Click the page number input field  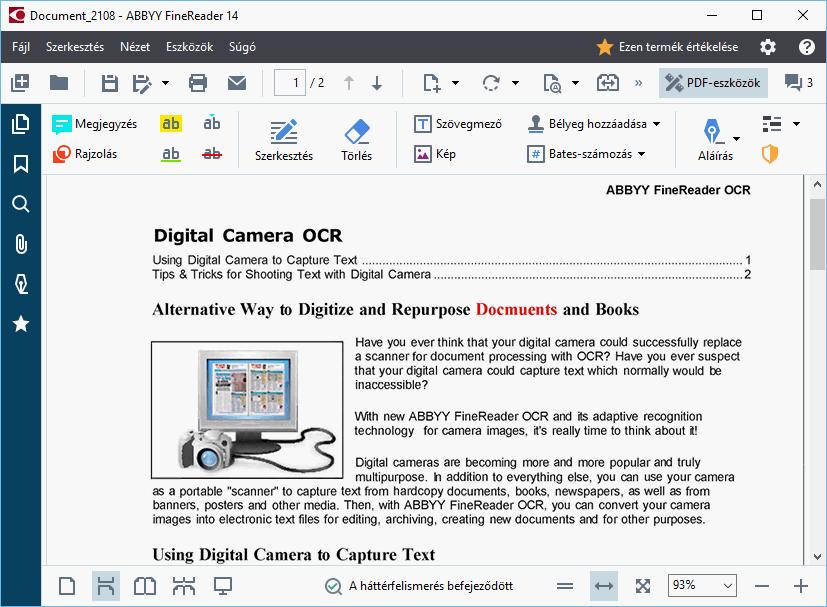coord(290,83)
